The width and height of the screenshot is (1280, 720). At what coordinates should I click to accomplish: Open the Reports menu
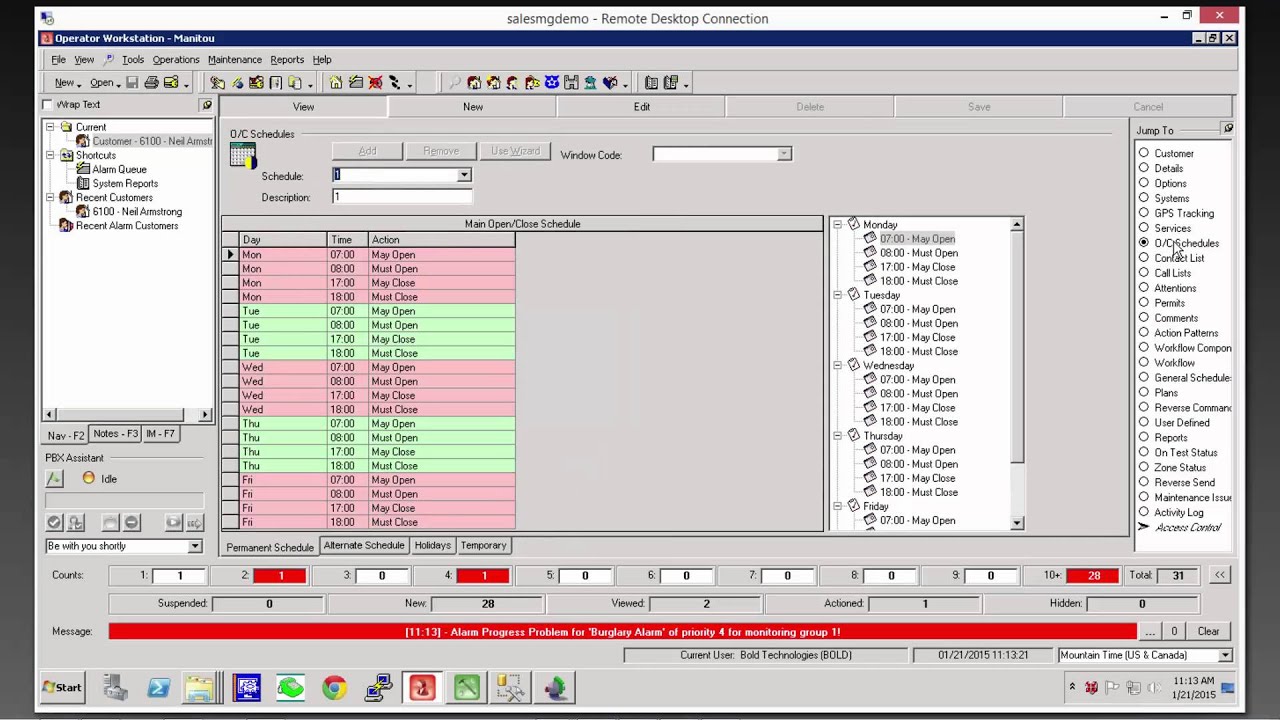click(287, 60)
